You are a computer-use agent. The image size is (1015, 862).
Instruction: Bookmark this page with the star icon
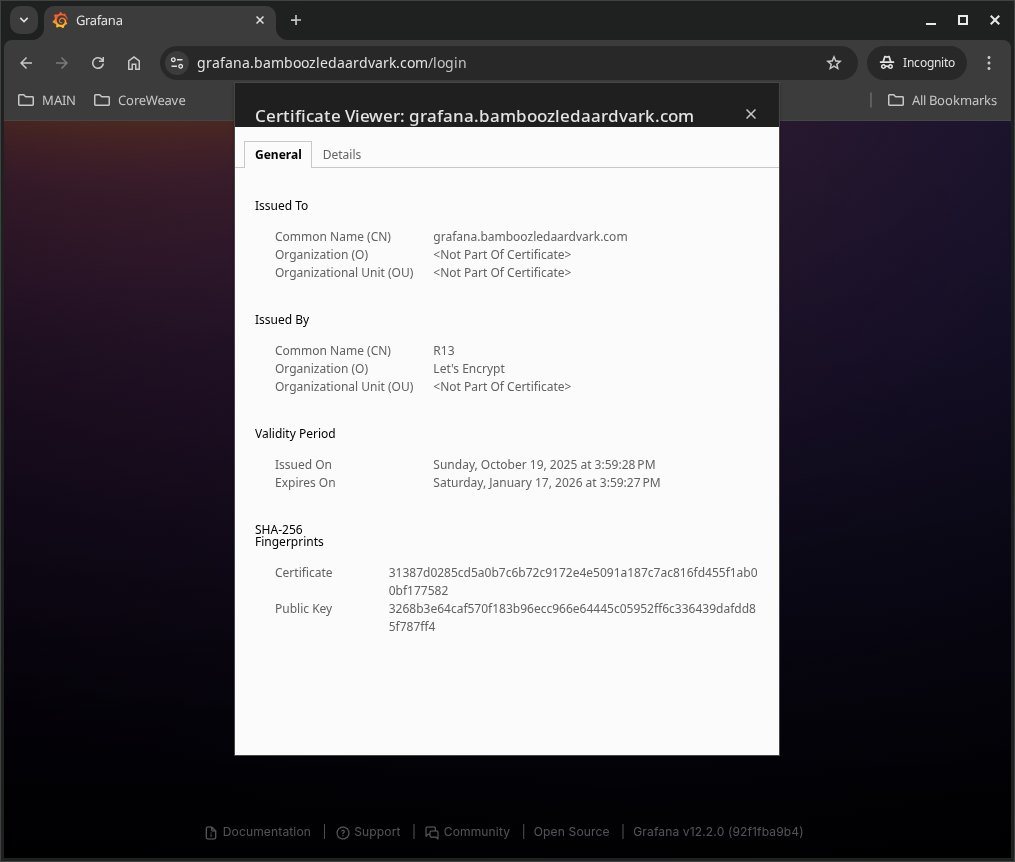[x=834, y=62]
